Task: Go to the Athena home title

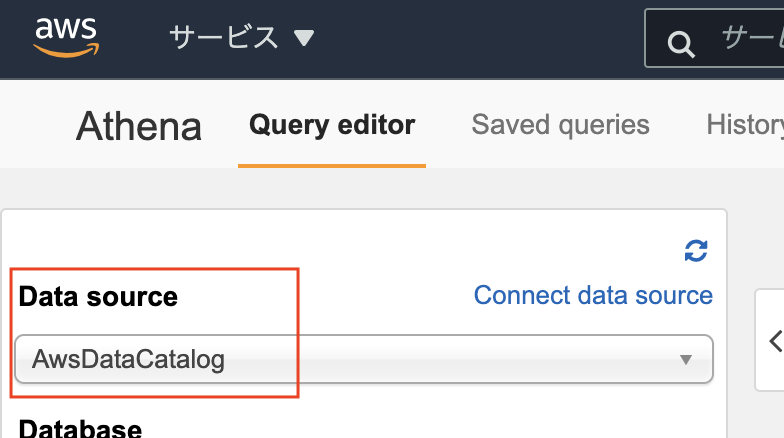Action: (x=138, y=126)
